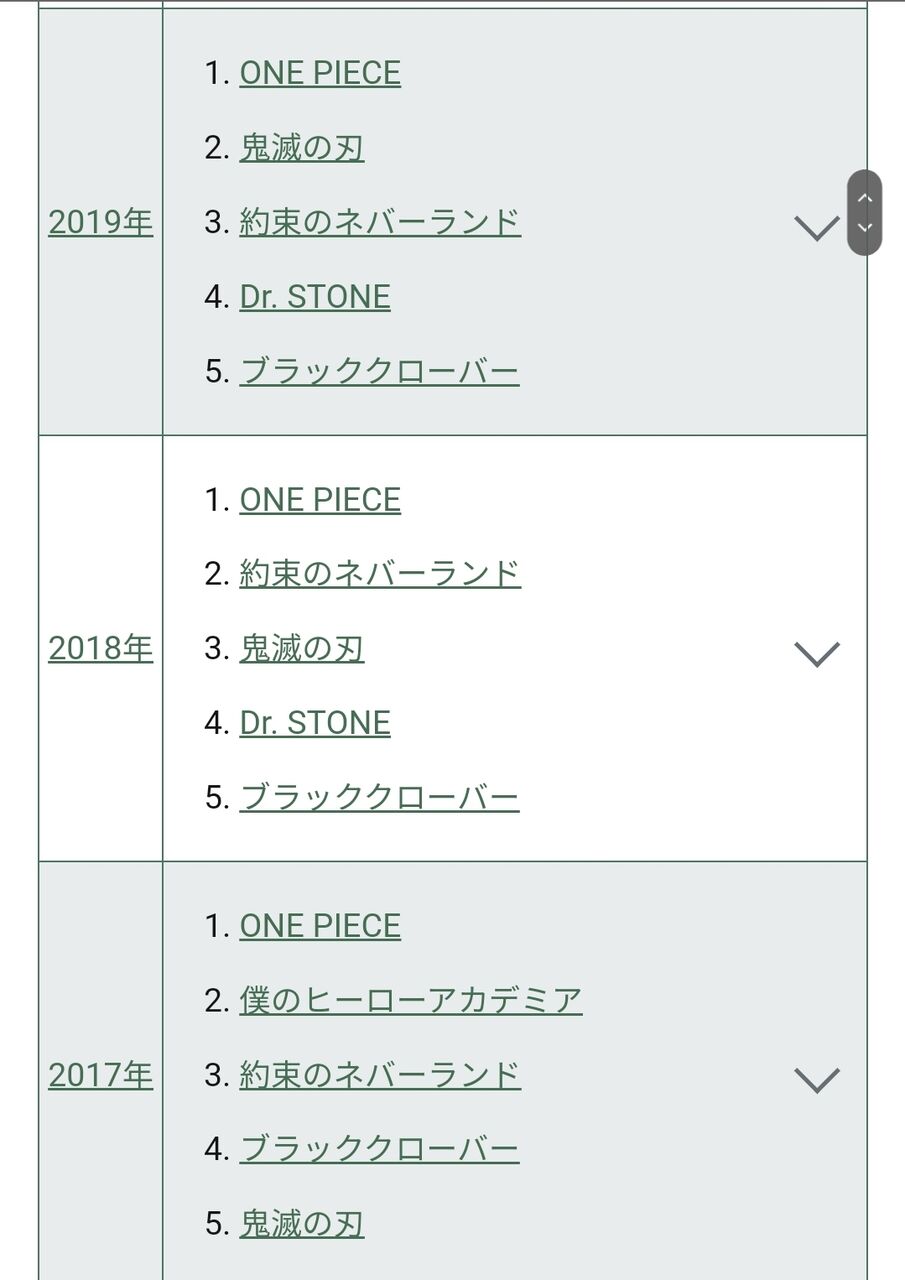Open 鬼滅の刃 ranked fifth in 2017
905x1280 pixels.
tap(302, 1224)
